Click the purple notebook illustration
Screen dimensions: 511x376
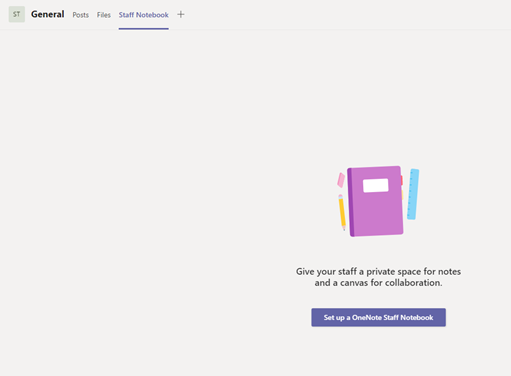click(x=375, y=201)
